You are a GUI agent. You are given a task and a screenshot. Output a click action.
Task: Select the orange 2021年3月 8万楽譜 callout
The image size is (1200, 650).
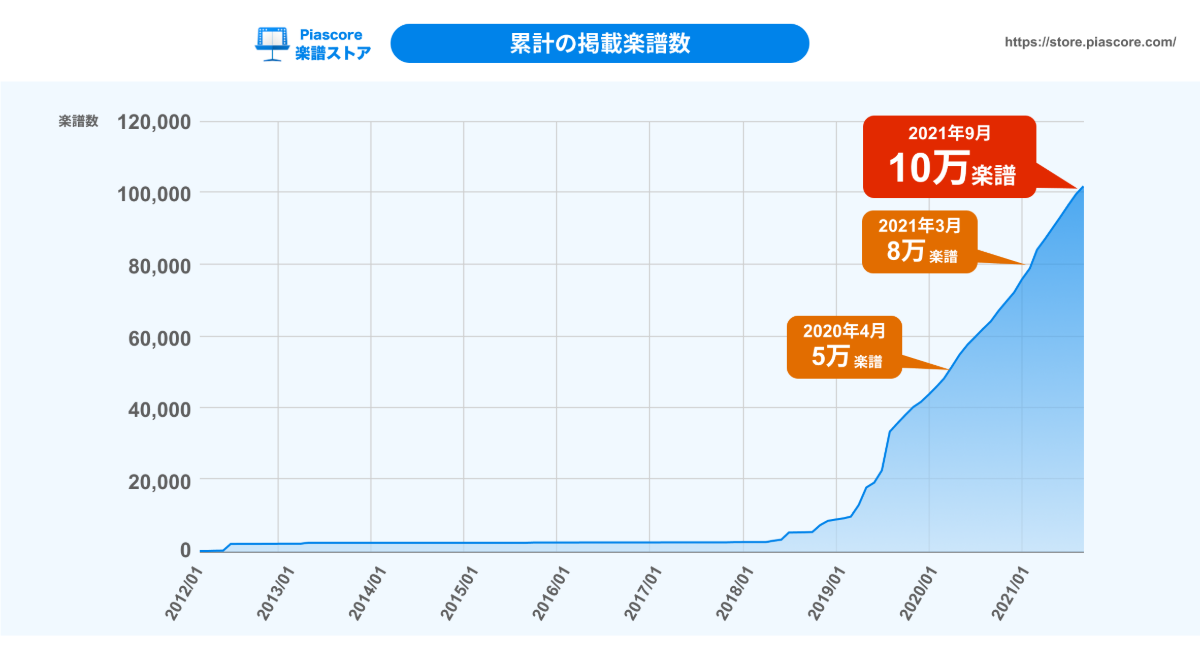click(x=920, y=241)
